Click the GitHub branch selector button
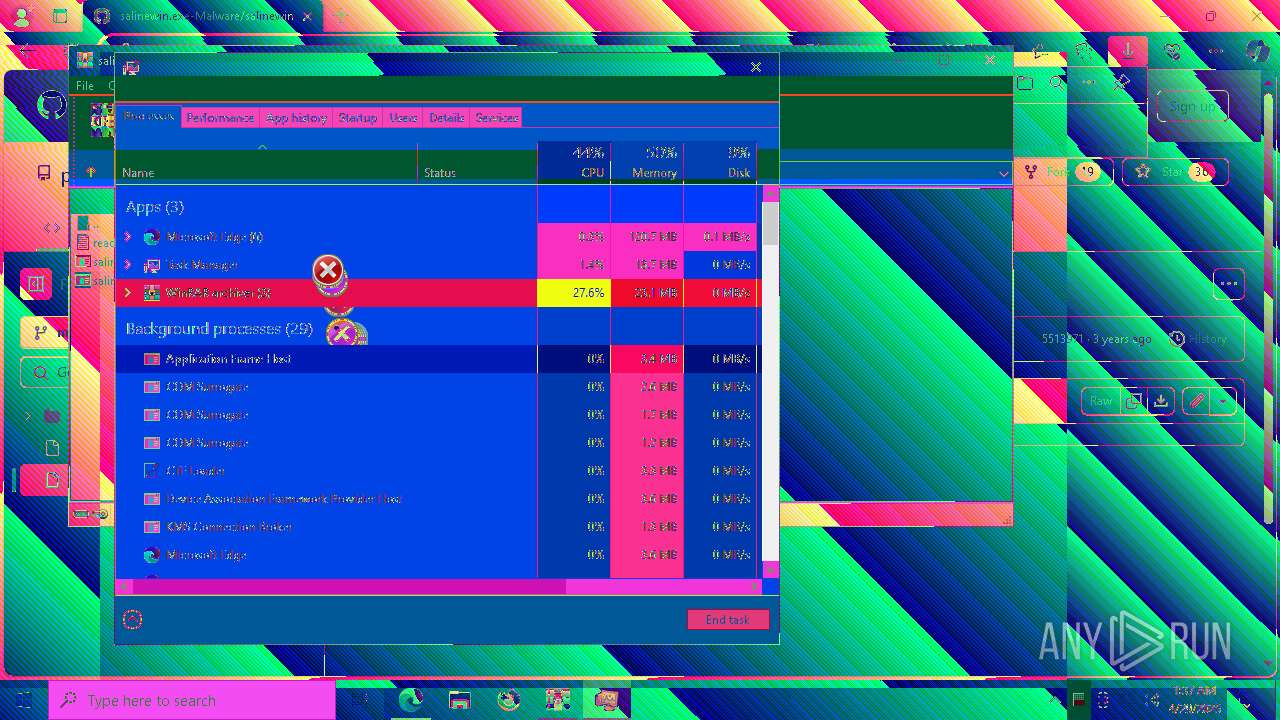The height and width of the screenshot is (720, 1280). [45, 333]
